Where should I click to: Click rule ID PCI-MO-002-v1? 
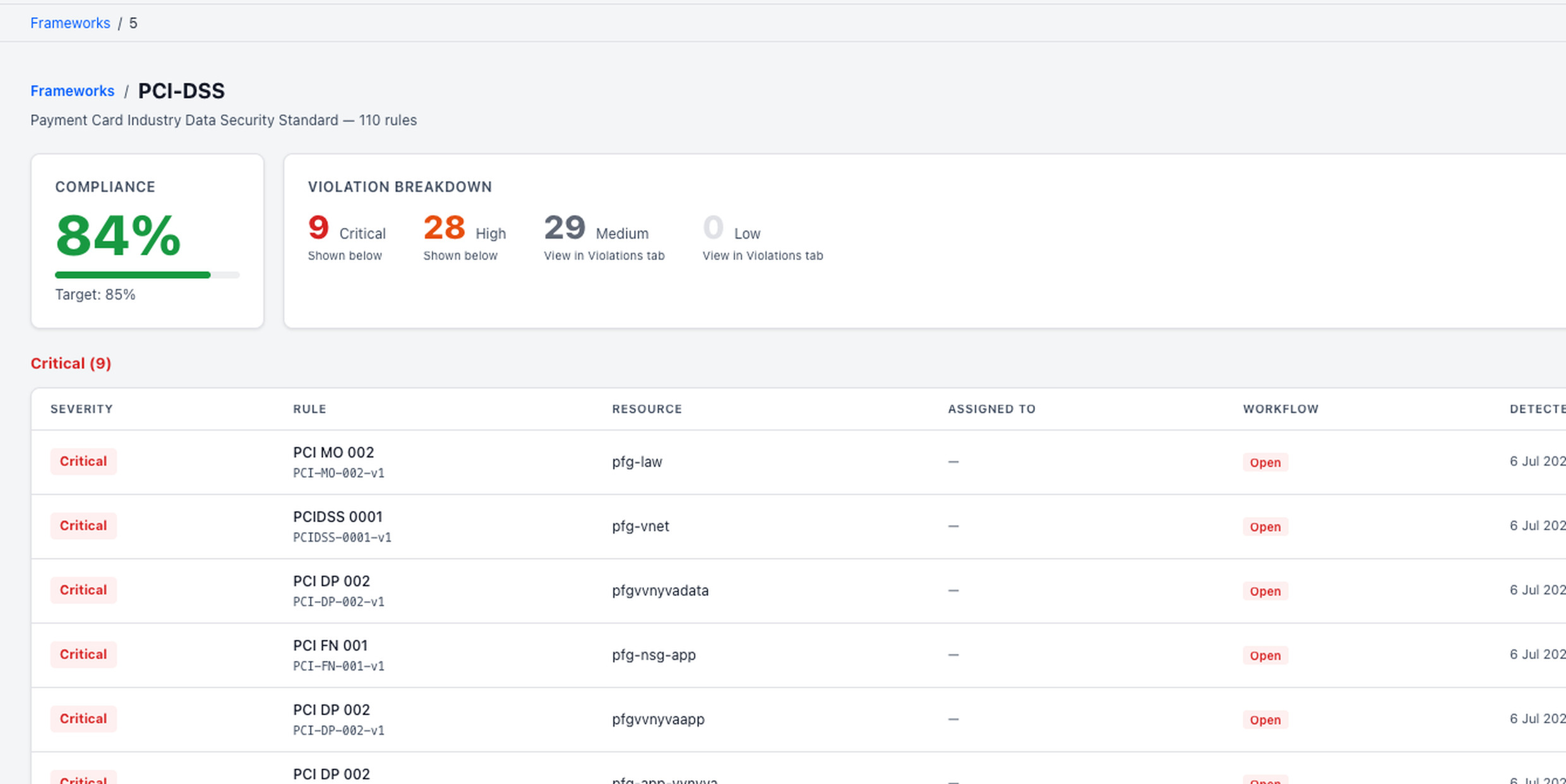point(338,473)
